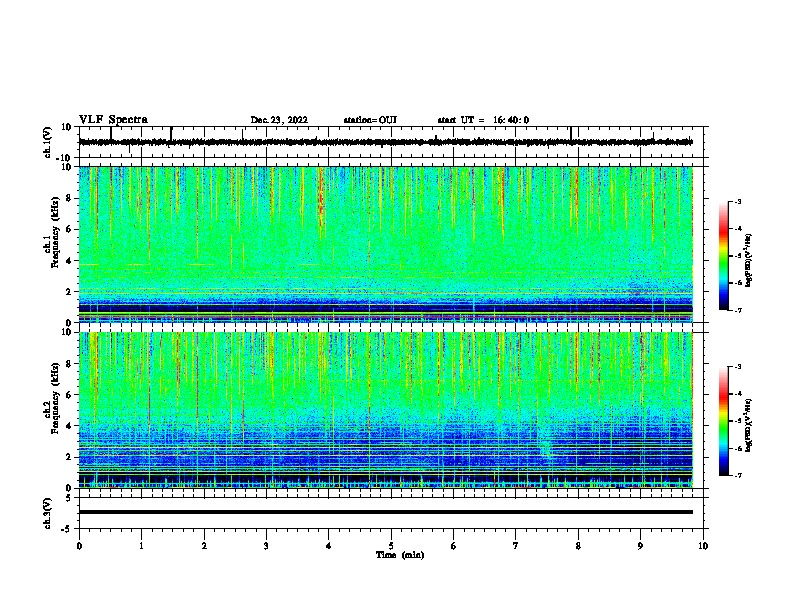
Task: Click the "station=OUI" header label
Action: pos(370,120)
